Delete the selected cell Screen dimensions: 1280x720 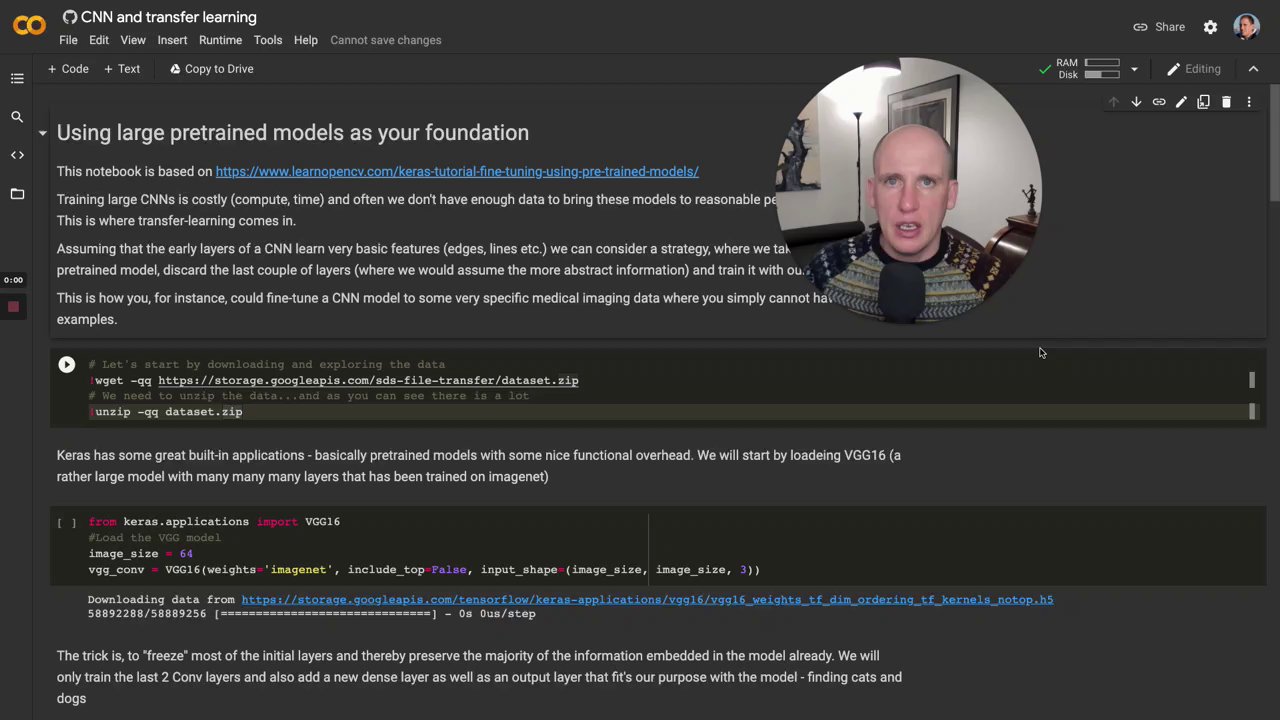pos(1226,102)
